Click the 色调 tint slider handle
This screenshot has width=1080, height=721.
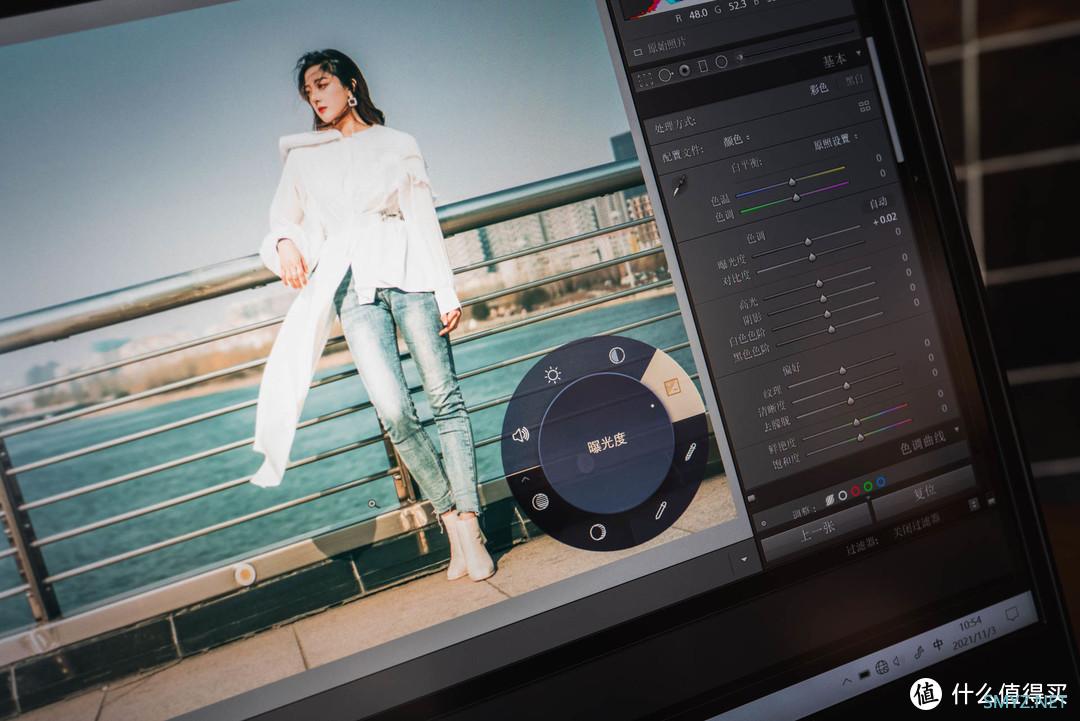796,198
